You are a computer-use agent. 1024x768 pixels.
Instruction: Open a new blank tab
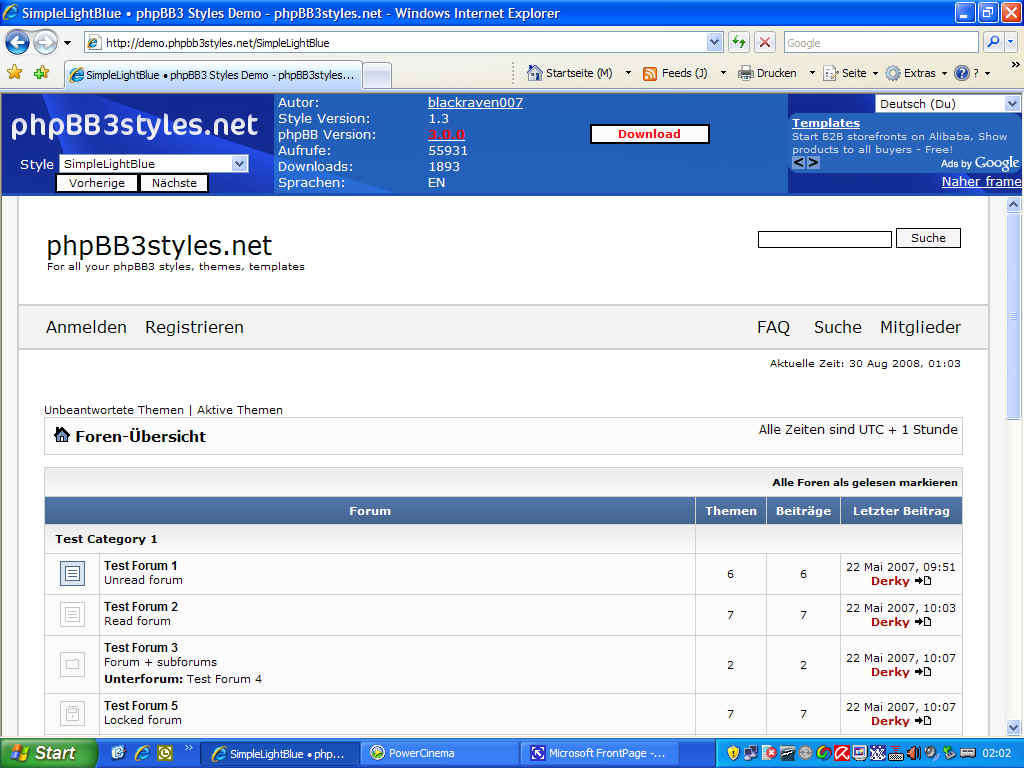coord(377,75)
